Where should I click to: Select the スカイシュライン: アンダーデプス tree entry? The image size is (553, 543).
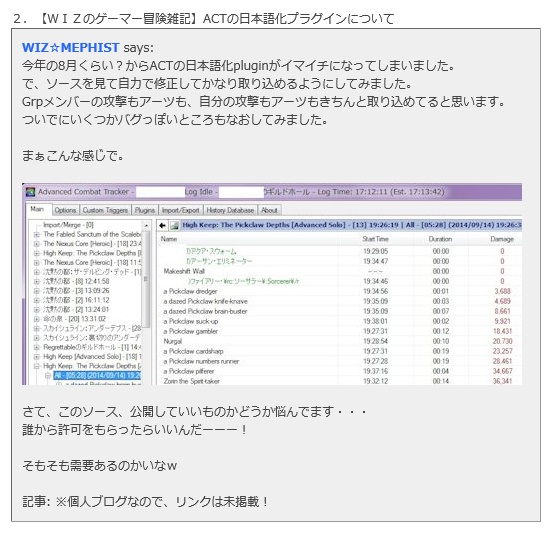tap(92, 329)
